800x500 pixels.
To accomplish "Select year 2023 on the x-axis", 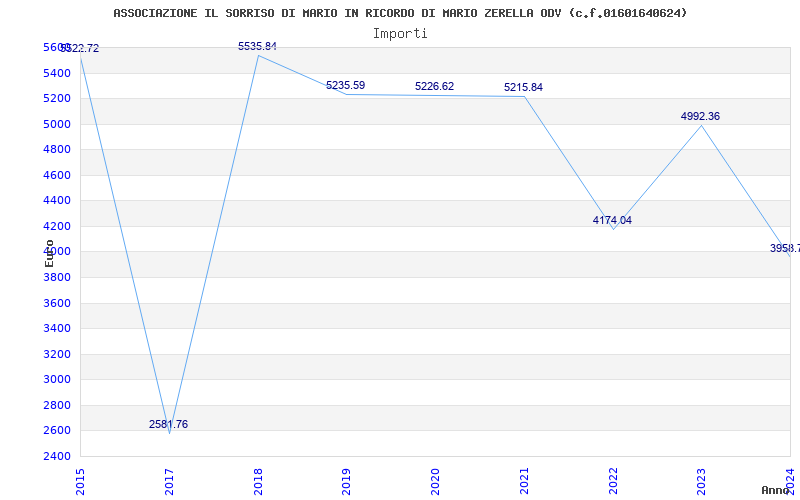I will (x=701, y=479).
